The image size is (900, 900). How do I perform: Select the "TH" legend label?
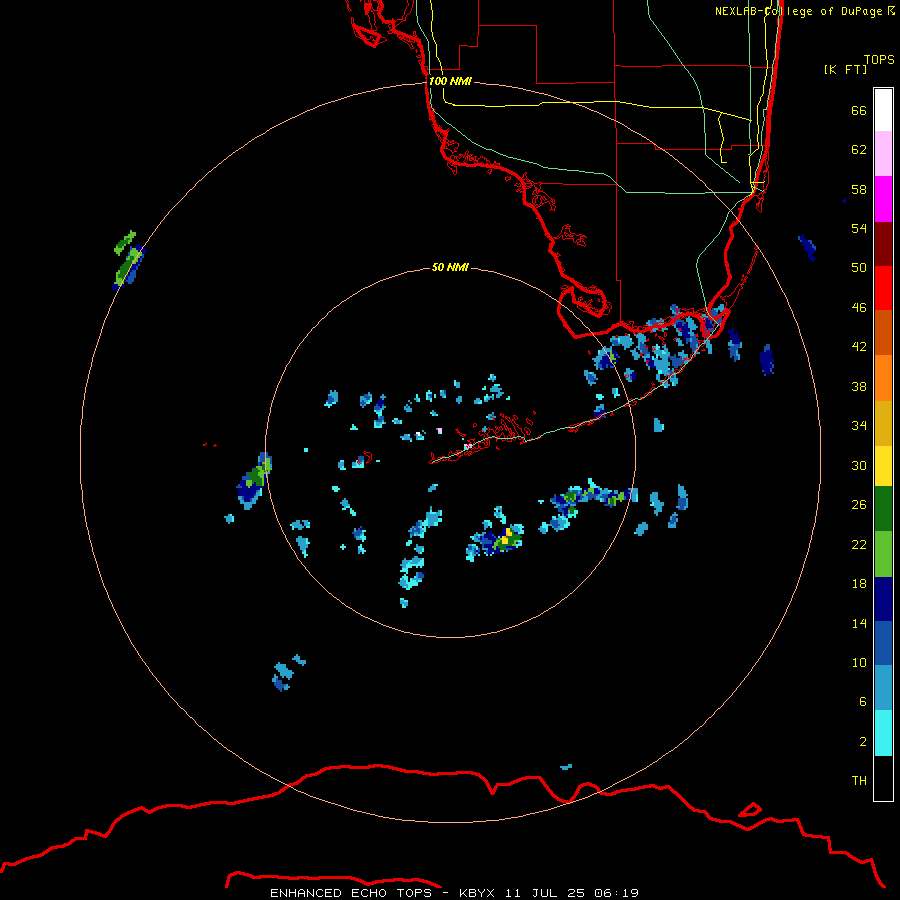click(x=859, y=781)
